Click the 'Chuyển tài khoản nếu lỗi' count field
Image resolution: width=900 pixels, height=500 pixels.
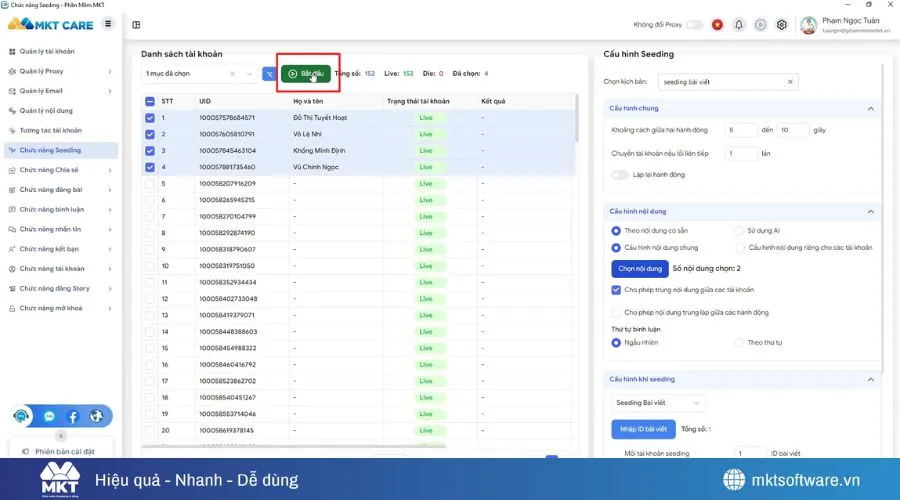click(740, 154)
